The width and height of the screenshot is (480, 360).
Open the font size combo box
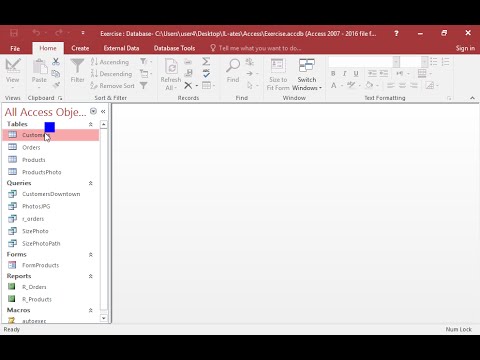click(x=424, y=62)
